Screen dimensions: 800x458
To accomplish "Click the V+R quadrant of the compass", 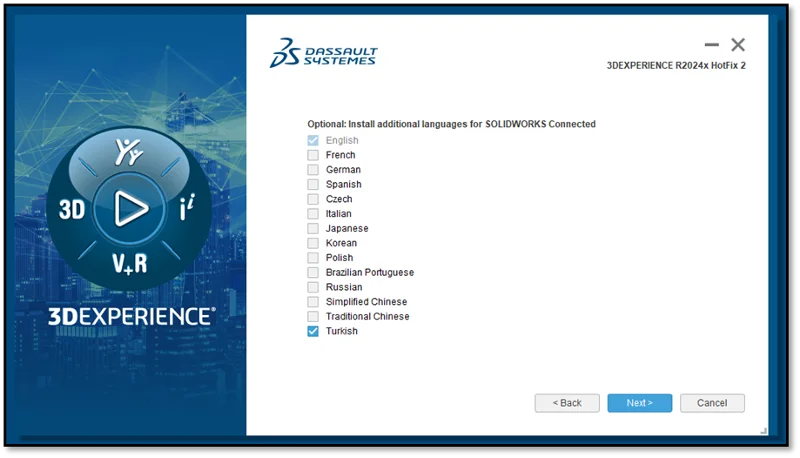I will (x=130, y=264).
